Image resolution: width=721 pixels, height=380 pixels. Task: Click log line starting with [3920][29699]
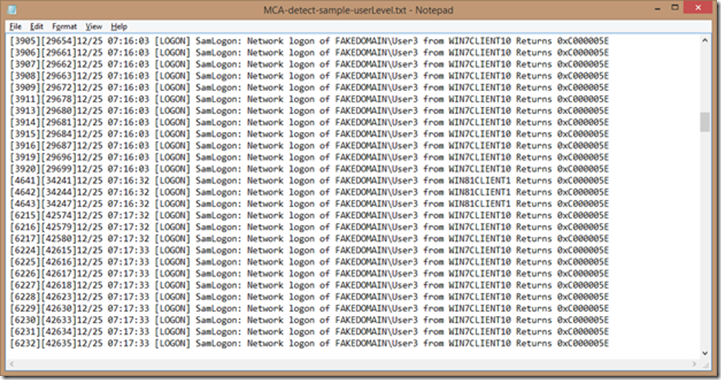[309, 169]
